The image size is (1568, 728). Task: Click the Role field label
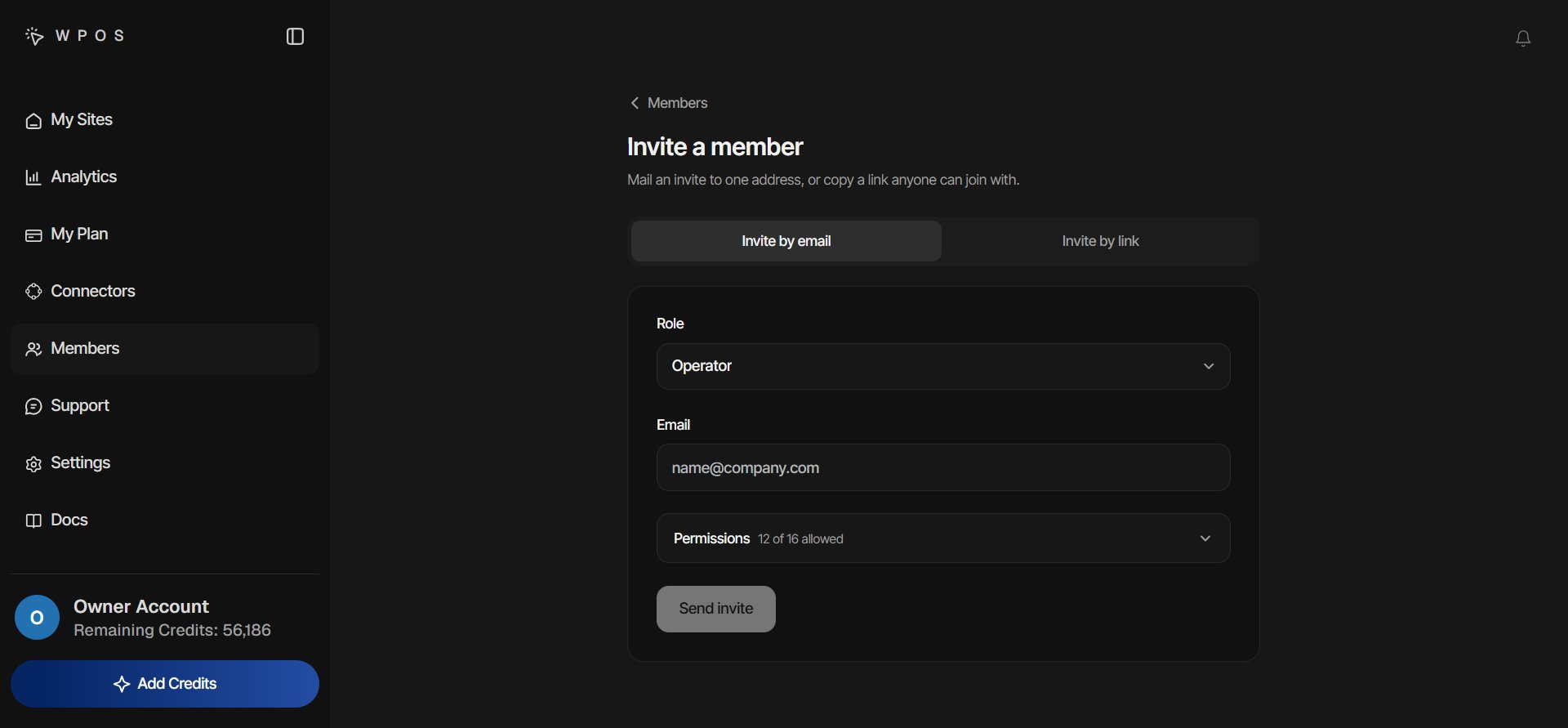[x=670, y=324]
